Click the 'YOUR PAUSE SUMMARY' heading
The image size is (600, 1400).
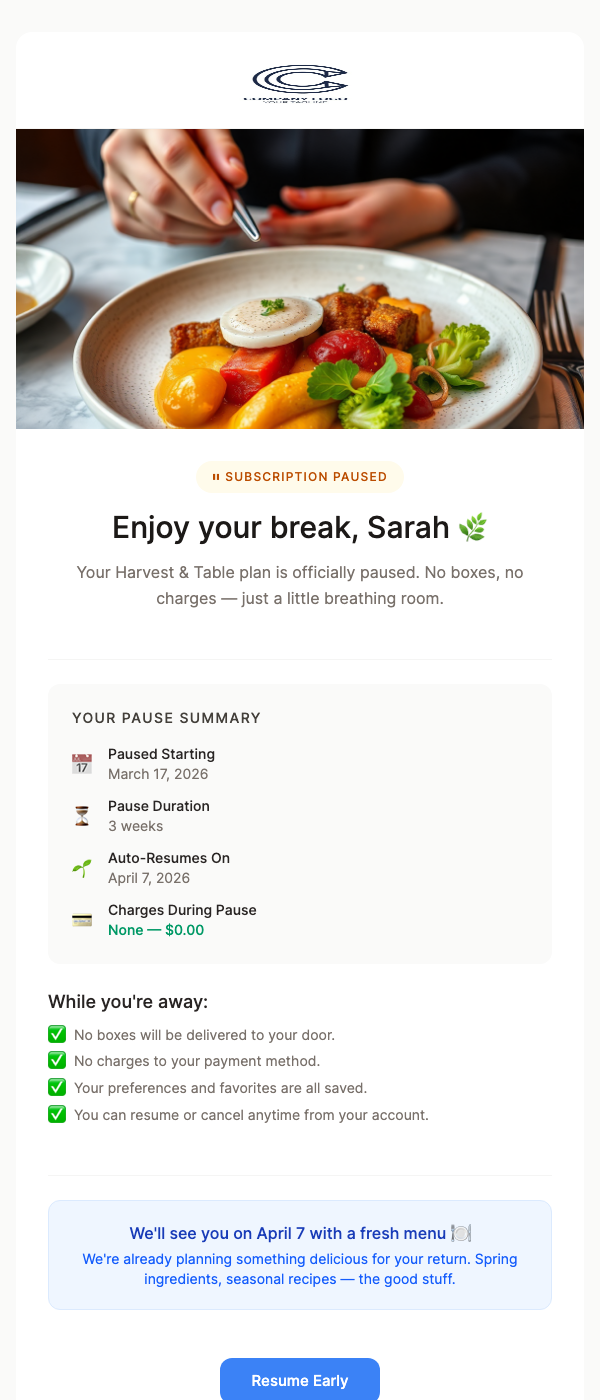[165, 718]
